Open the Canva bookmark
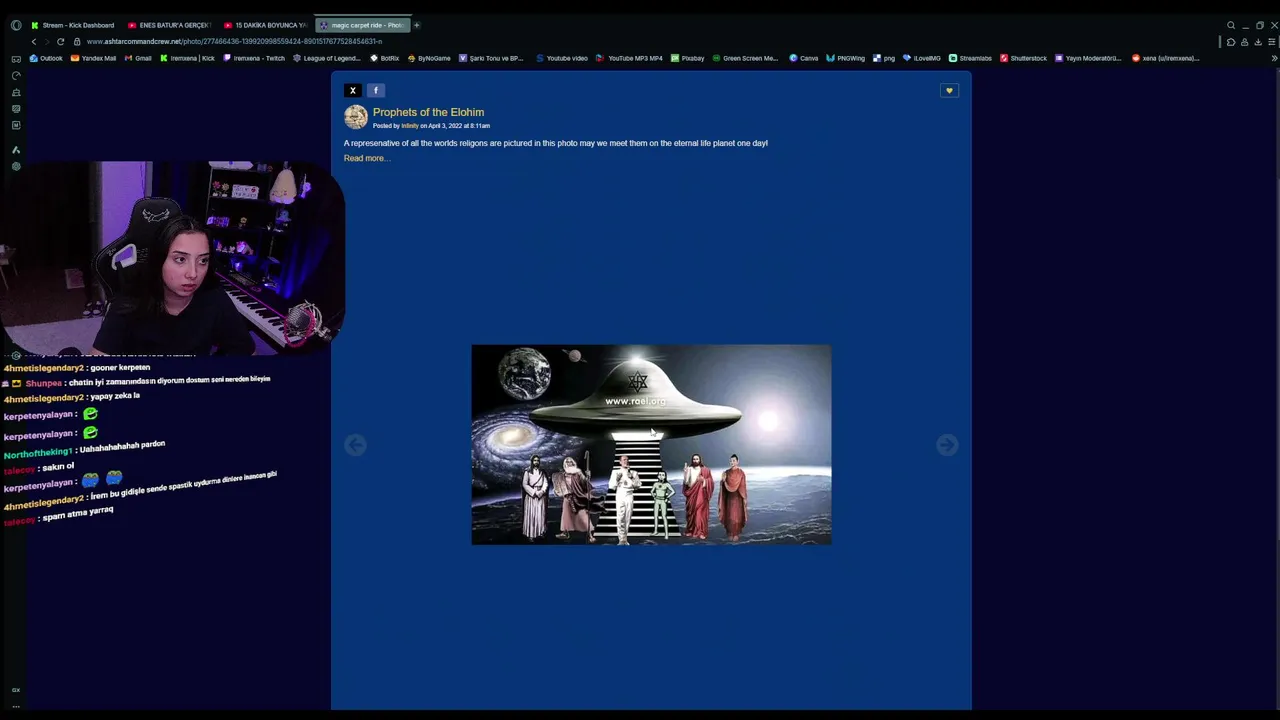Image resolution: width=1280 pixels, height=720 pixels. tap(804, 58)
